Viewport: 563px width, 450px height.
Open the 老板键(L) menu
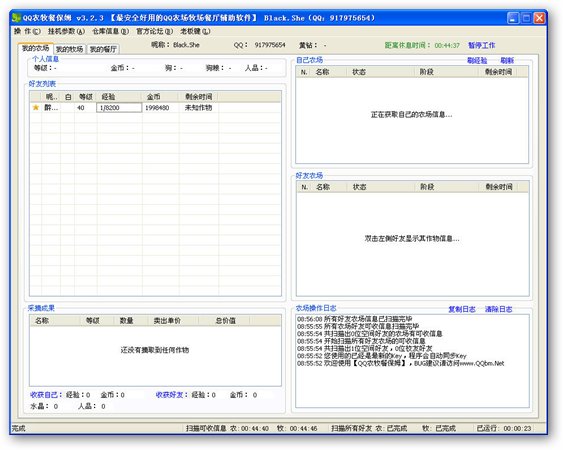[x=195, y=31]
